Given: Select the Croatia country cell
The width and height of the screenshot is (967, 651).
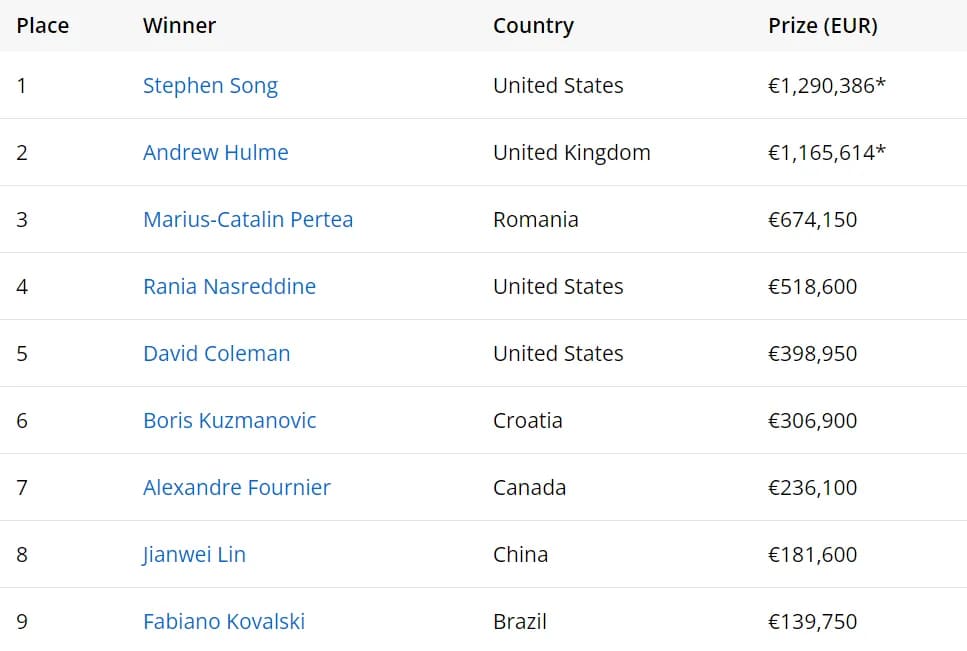Looking at the screenshot, I should (x=528, y=420).
